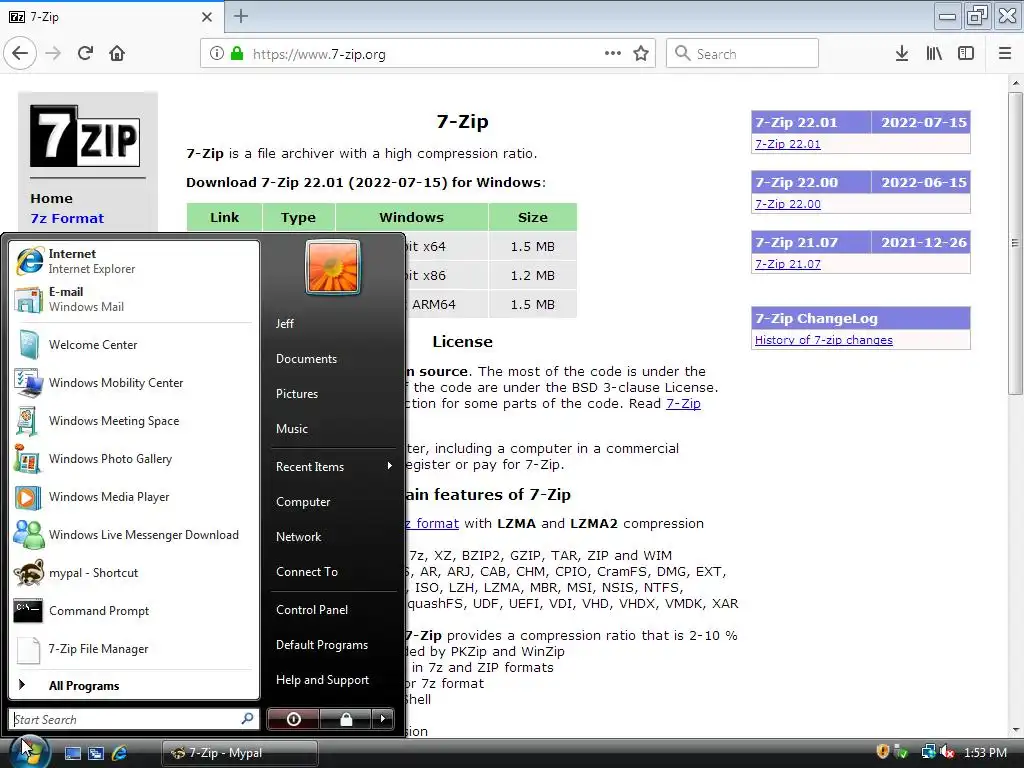Launch Windows Media Player
This screenshot has width=1024, height=768.
134,497
